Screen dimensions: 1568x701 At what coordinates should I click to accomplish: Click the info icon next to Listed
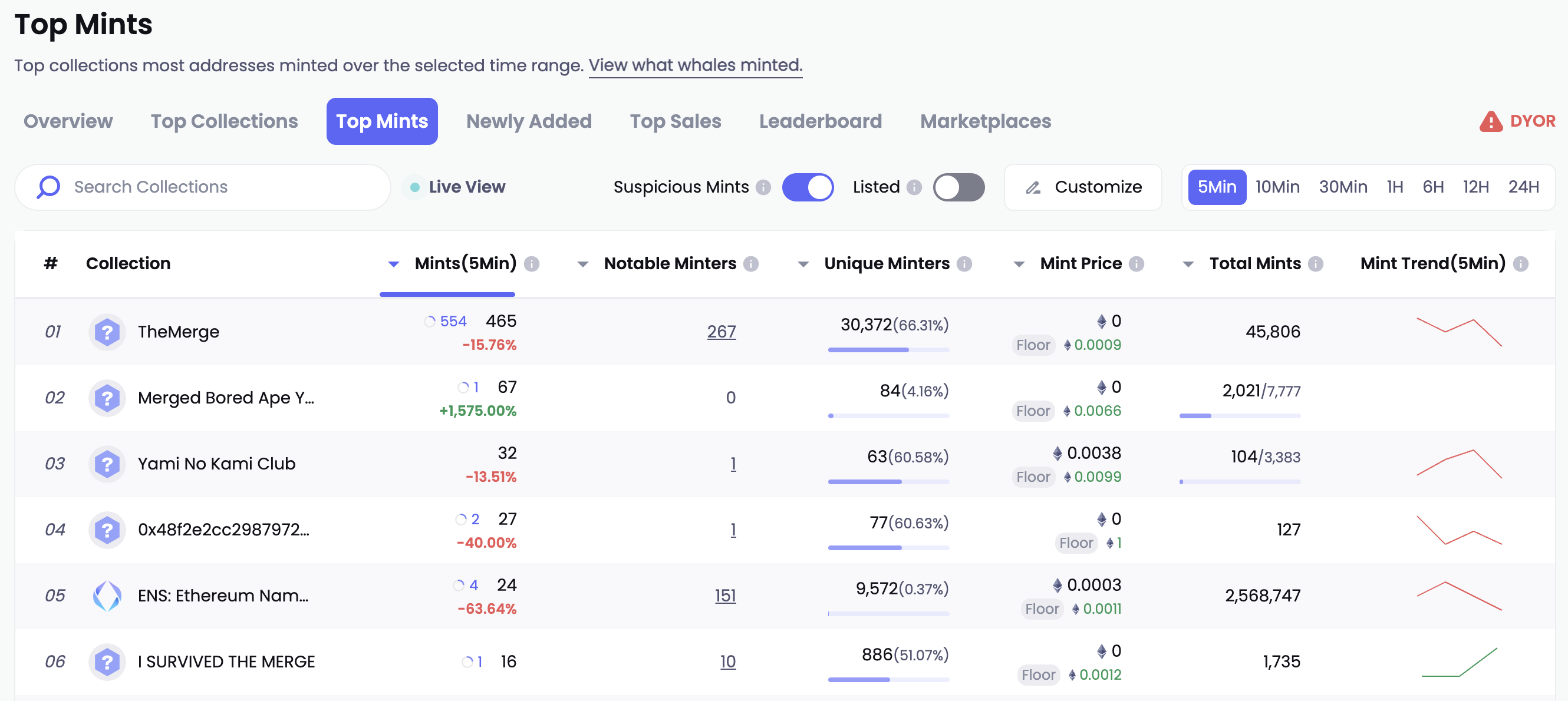914,187
